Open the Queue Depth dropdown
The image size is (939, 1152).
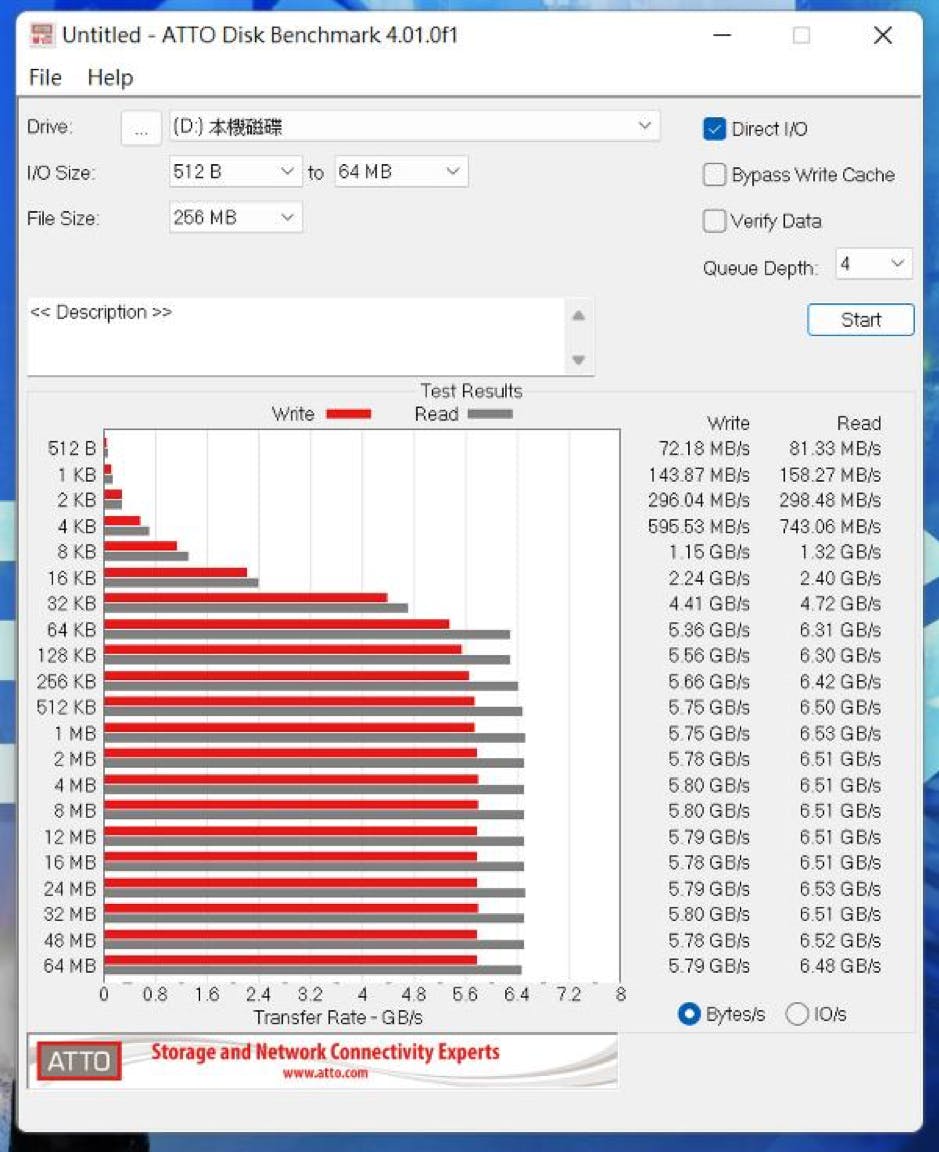(x=874, y=264)
